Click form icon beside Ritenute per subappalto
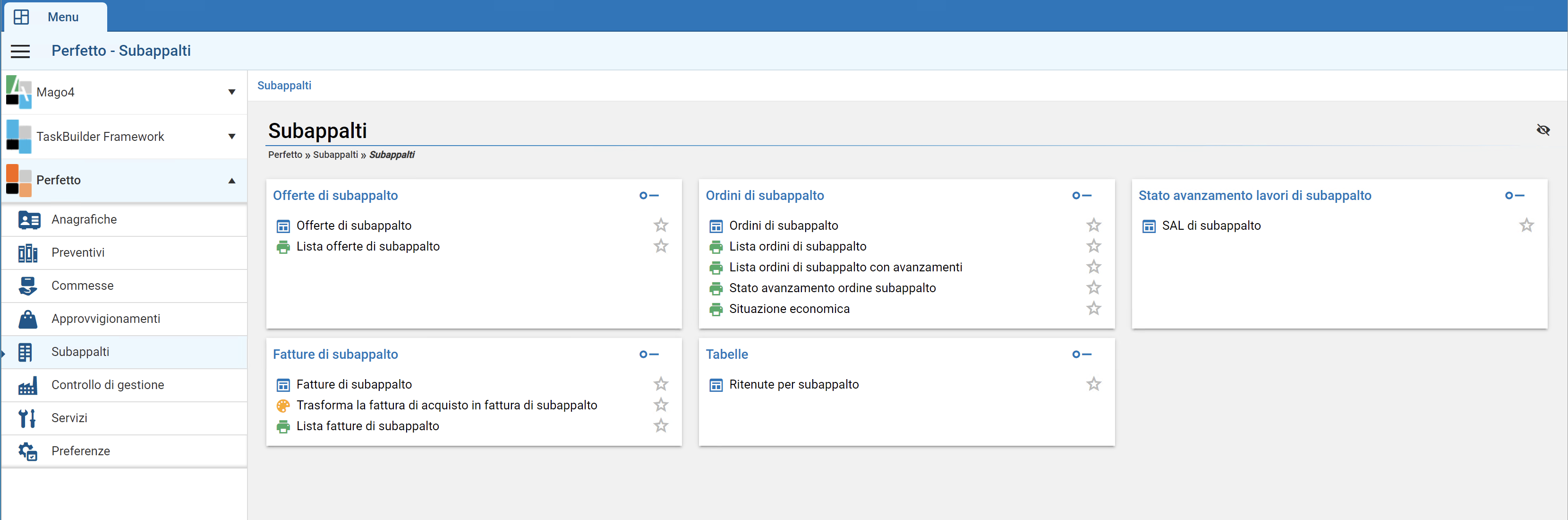This screenshot has height=520, width=1568. tap(716, 385)
